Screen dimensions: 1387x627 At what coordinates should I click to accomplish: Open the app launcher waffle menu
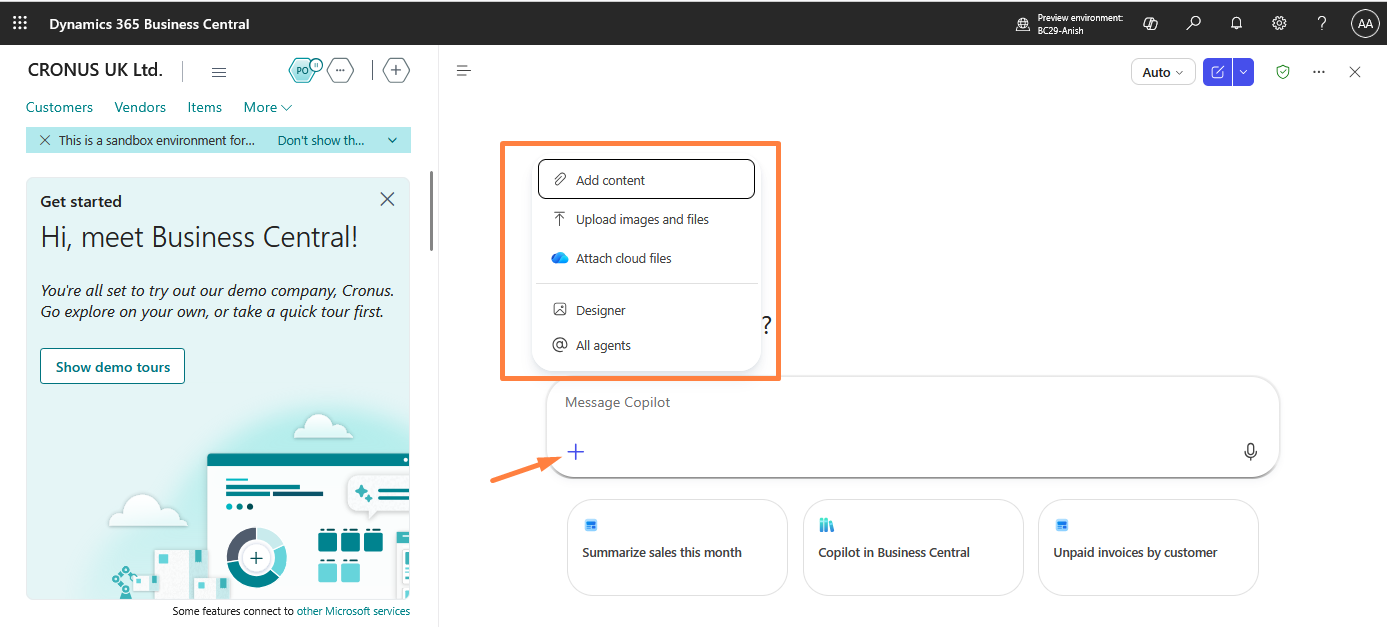point(20,23)
